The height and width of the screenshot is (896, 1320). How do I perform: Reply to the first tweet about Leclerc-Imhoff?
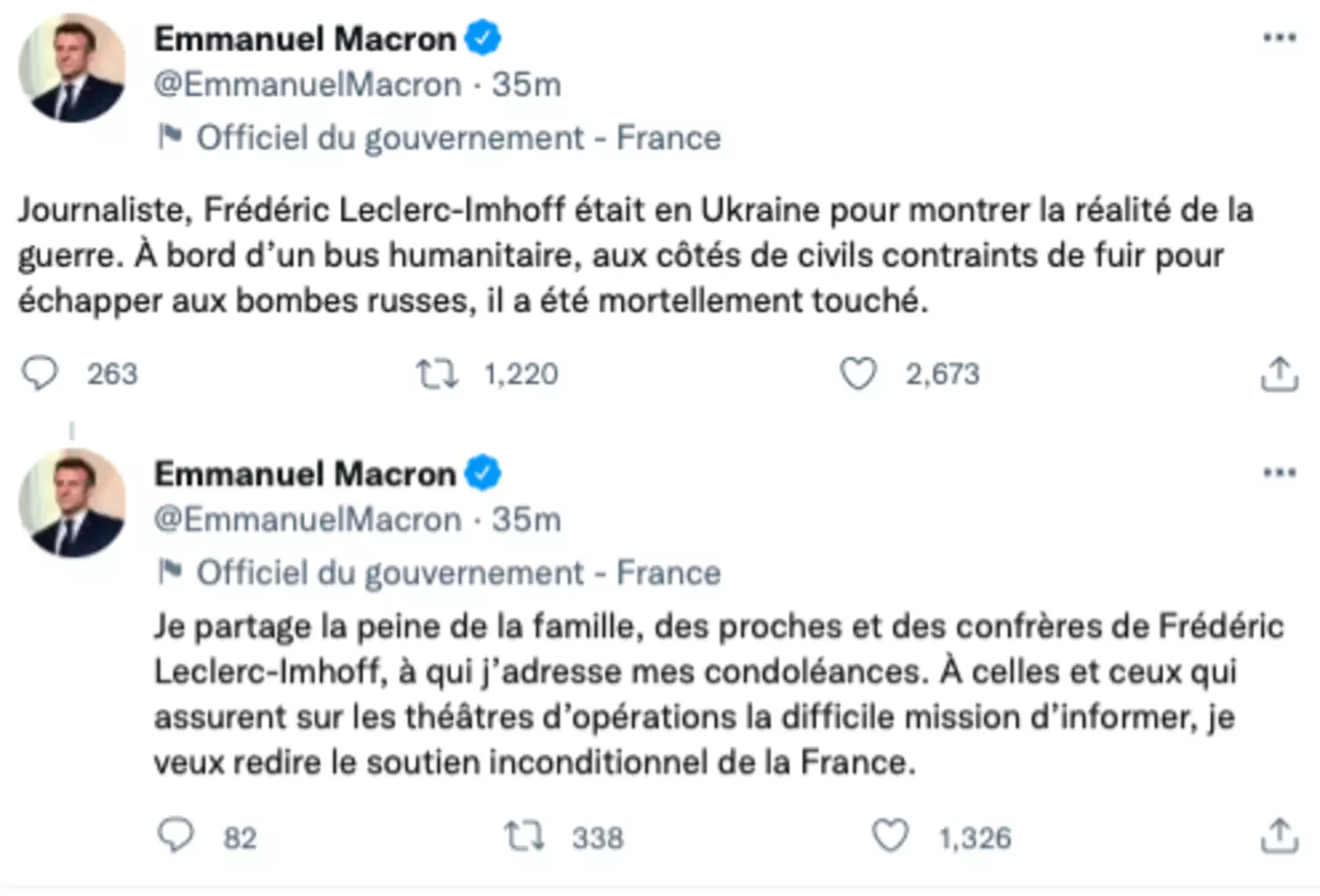[x=40, y=374]
